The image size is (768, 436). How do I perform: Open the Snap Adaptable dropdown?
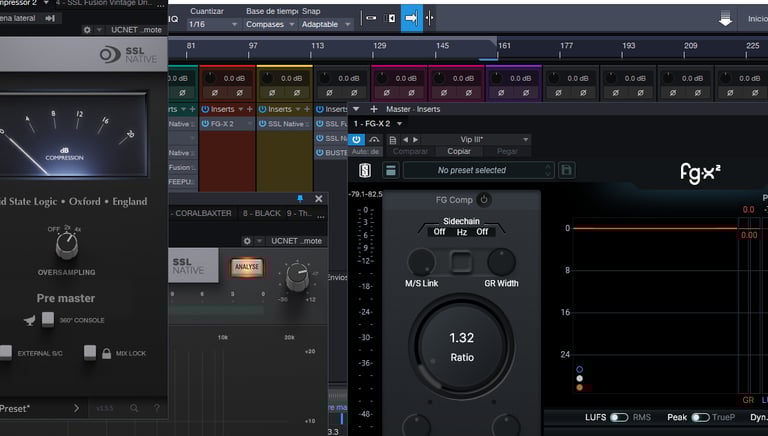point(325,24)
